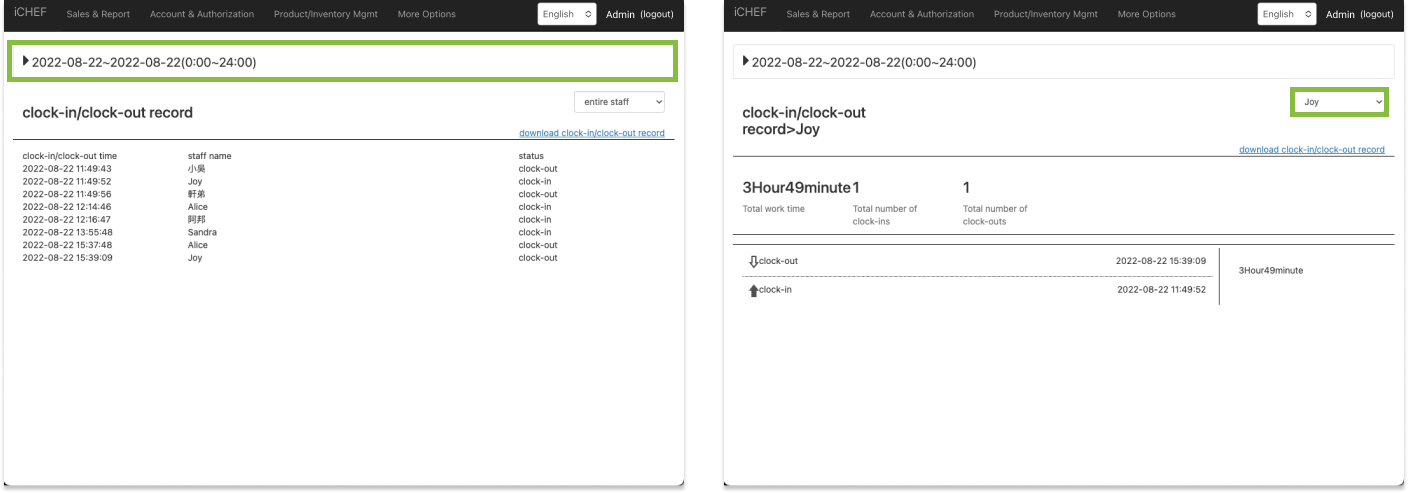Click the clock-out down arrow icon in Joy's record
Image resolution: width=1408 pixels, height=494 pixels.
pos(753,262)
